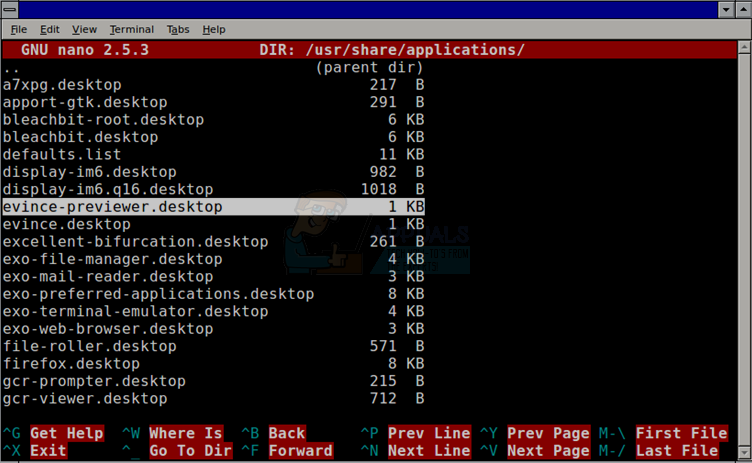Click highlighted evince-previewer.desktop row
The image size is (752, 463).
point(213,207)
